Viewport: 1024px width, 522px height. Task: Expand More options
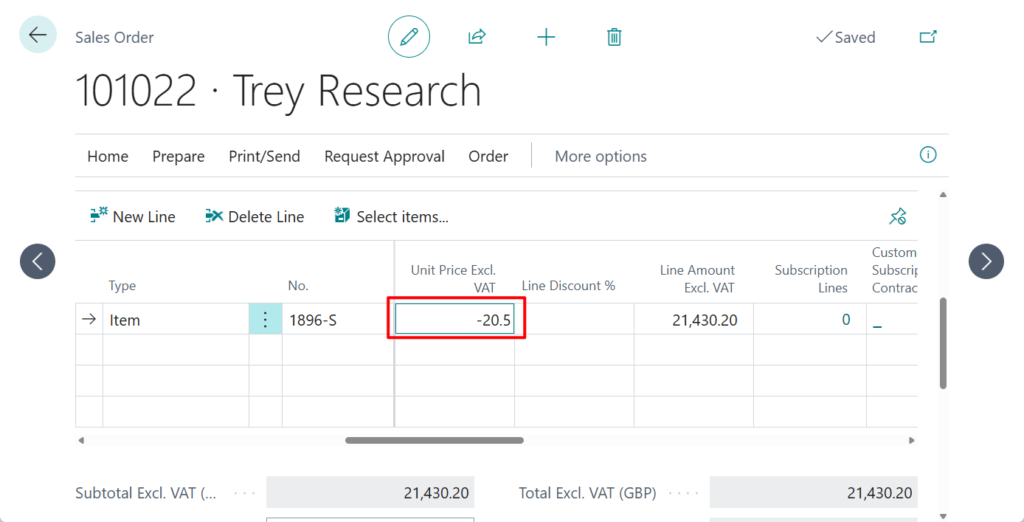[600, 156]
